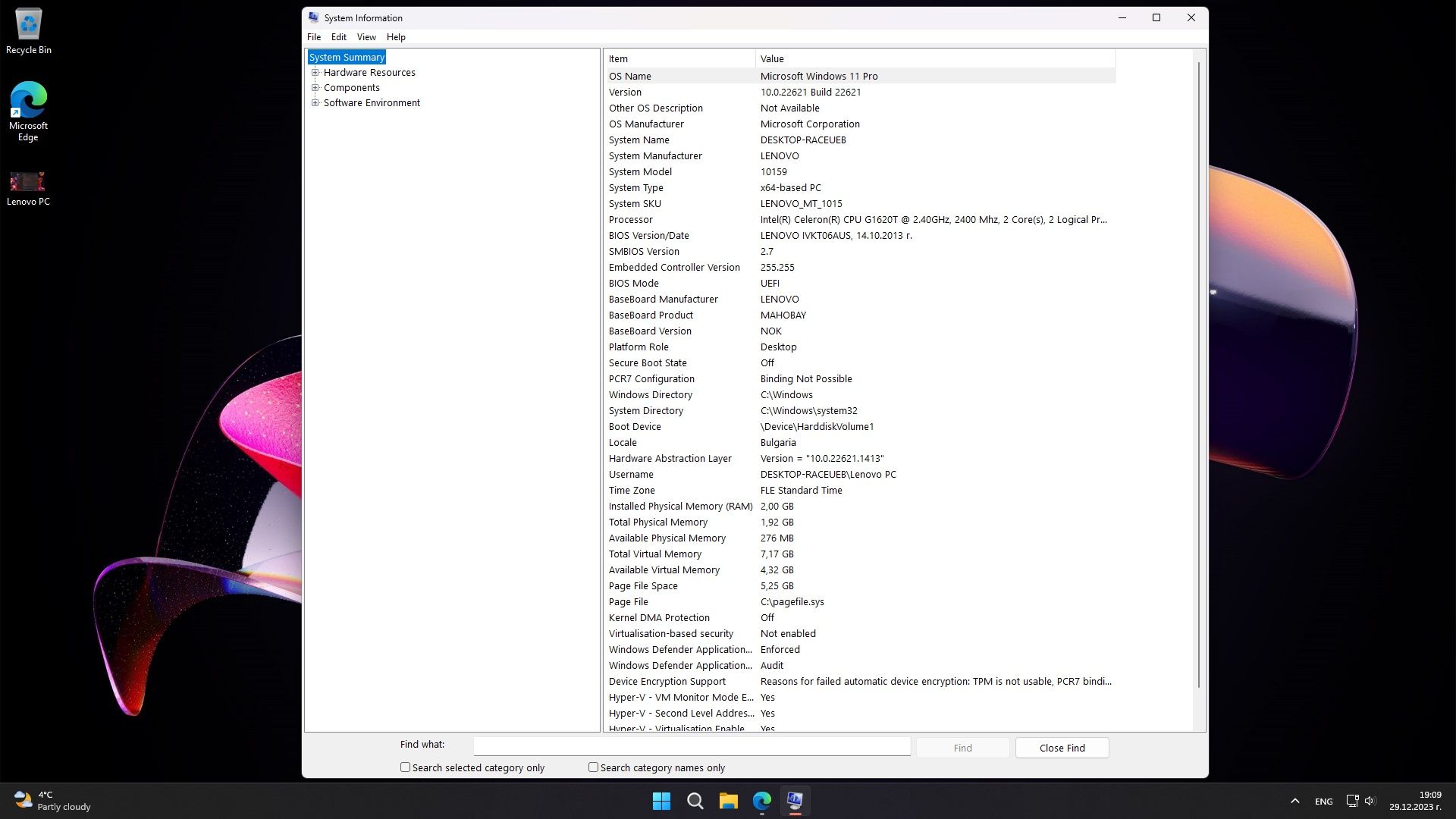Select Software Environment tree item

coord(372,103)
